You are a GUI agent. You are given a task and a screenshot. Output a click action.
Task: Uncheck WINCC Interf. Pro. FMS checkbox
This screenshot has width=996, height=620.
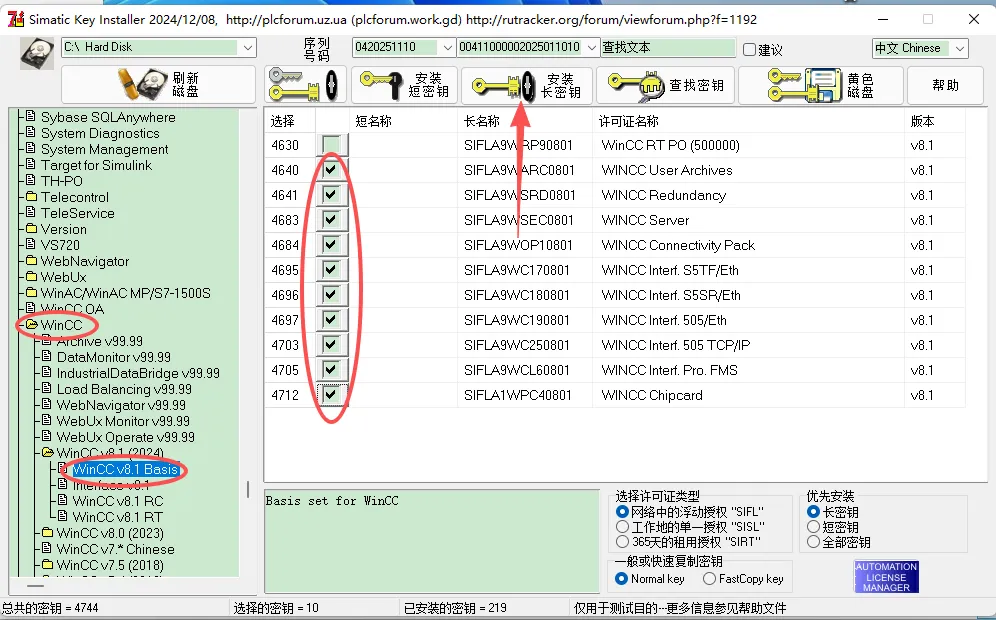(x=331, y=370)
